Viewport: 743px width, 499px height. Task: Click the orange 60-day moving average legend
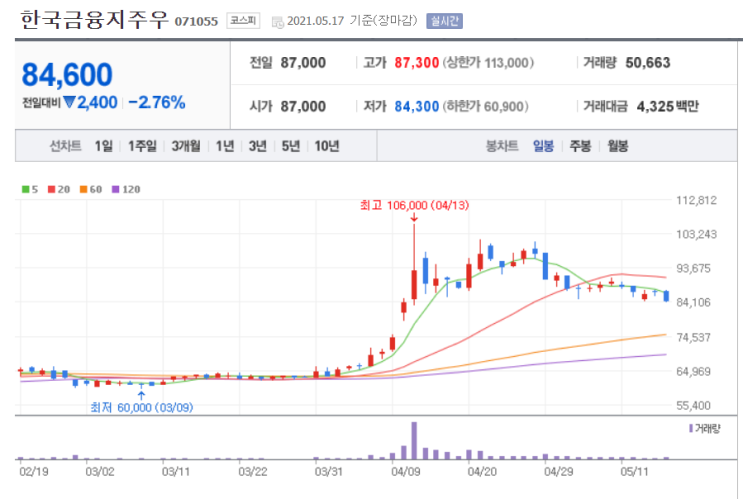91,190
